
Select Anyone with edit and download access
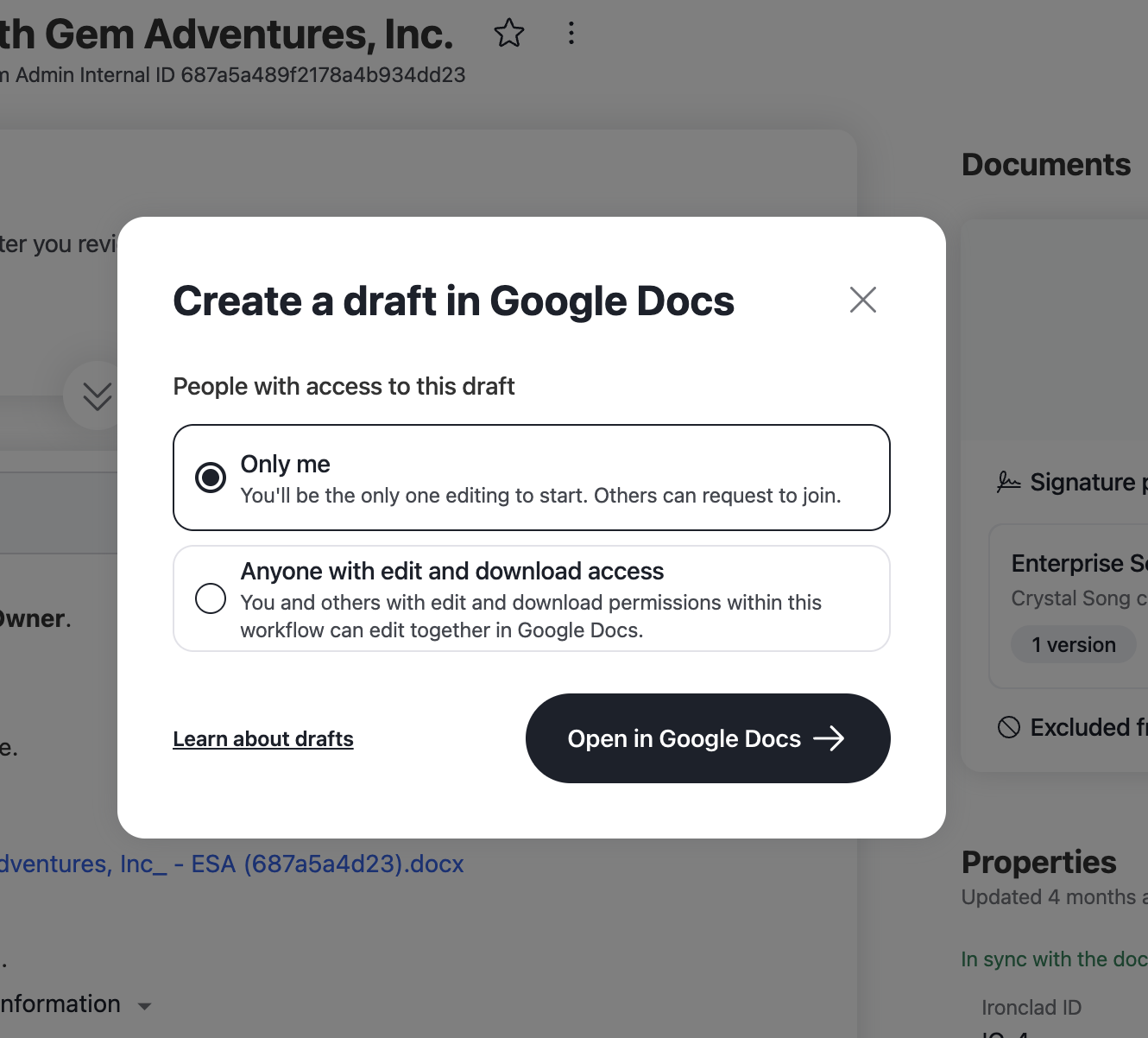pyautogui.click(x=210, y=598)
